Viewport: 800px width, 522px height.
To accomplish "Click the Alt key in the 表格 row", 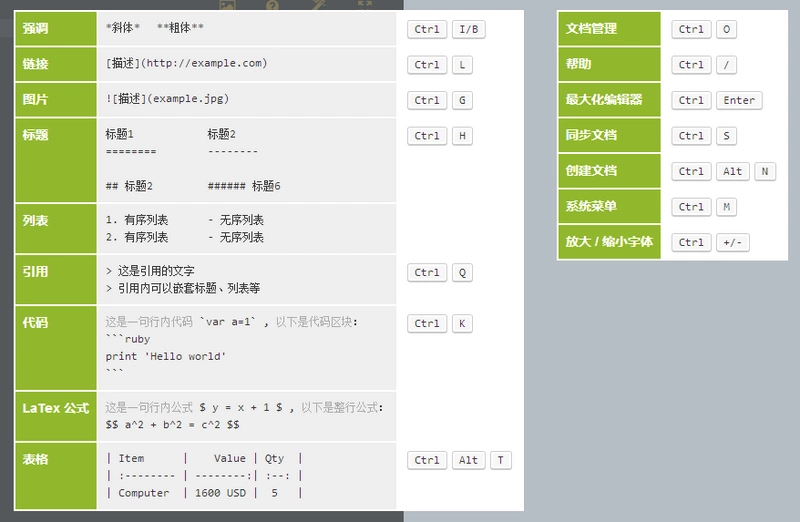I will click(x=468, y=460).
